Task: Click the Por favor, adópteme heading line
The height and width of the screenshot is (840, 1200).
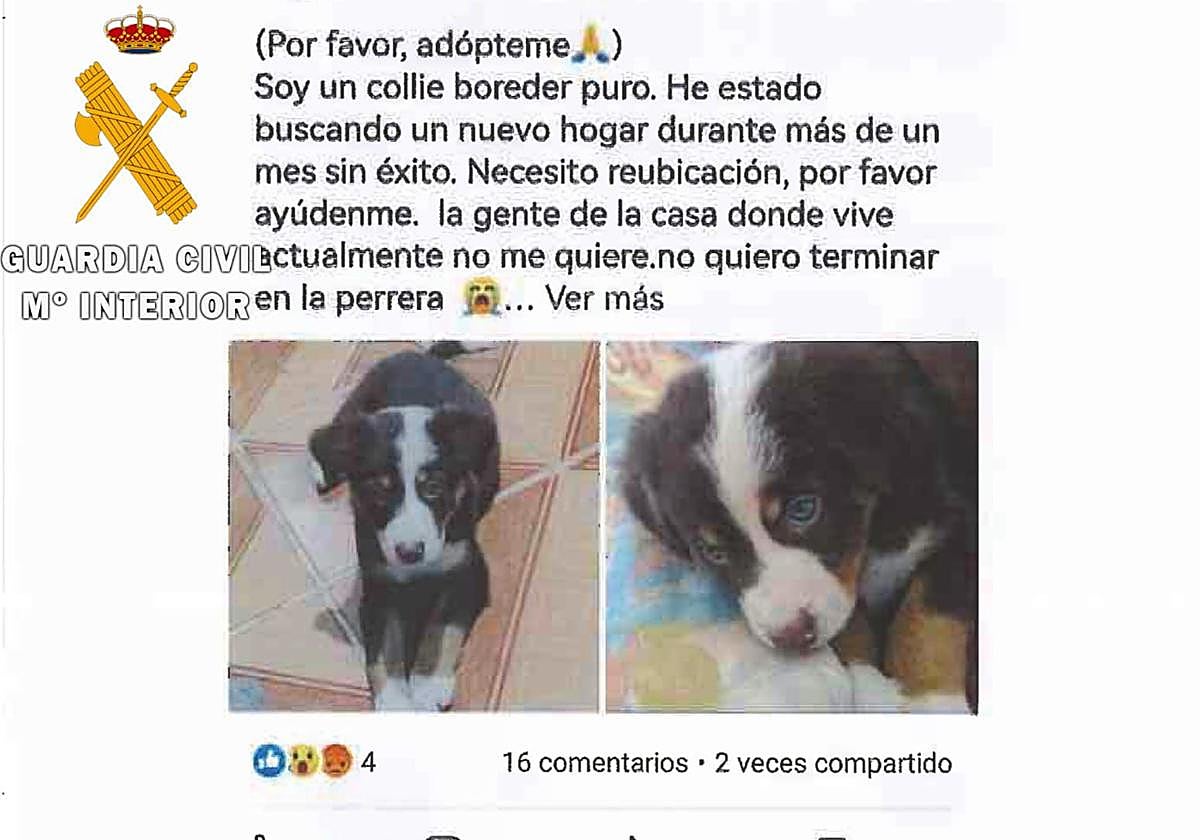Action: click(439, 45)
